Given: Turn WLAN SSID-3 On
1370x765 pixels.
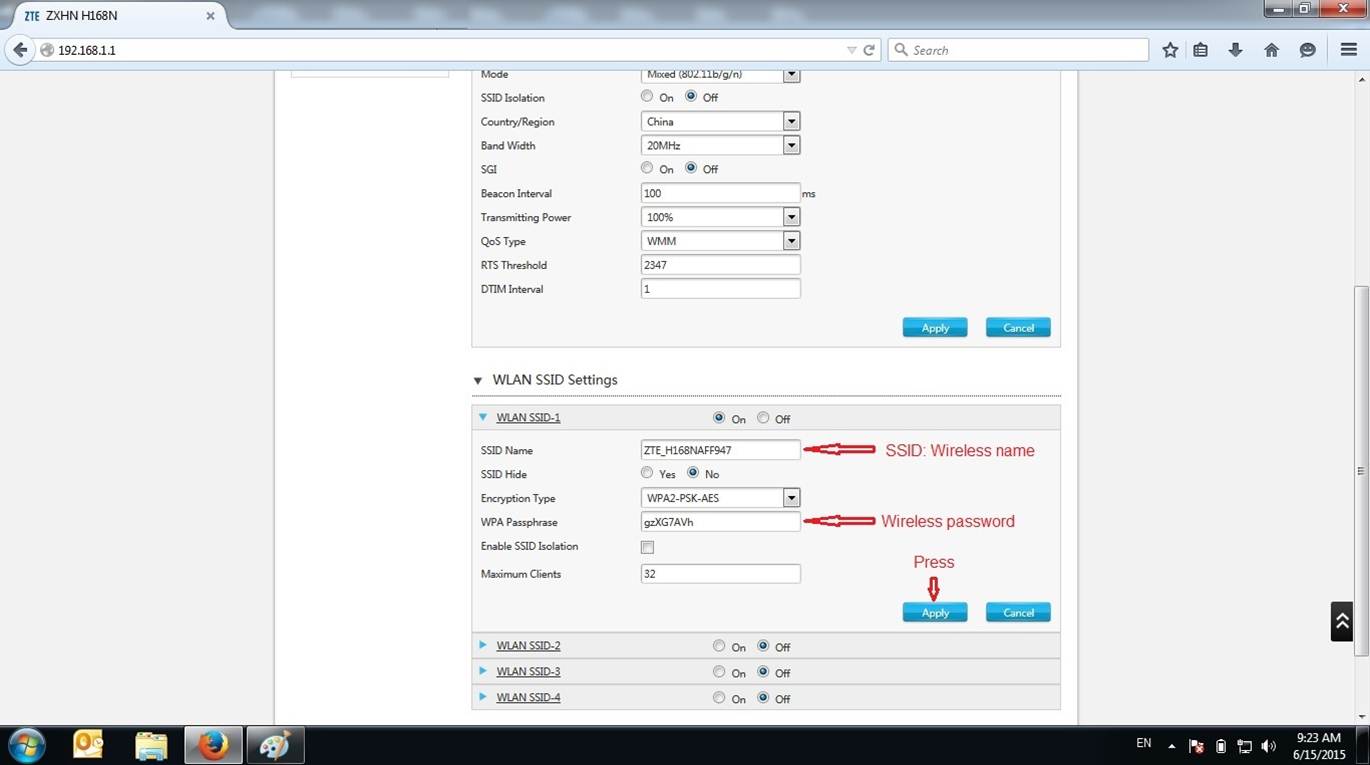Looking at the screenshot, I should (x=719, y=672).
